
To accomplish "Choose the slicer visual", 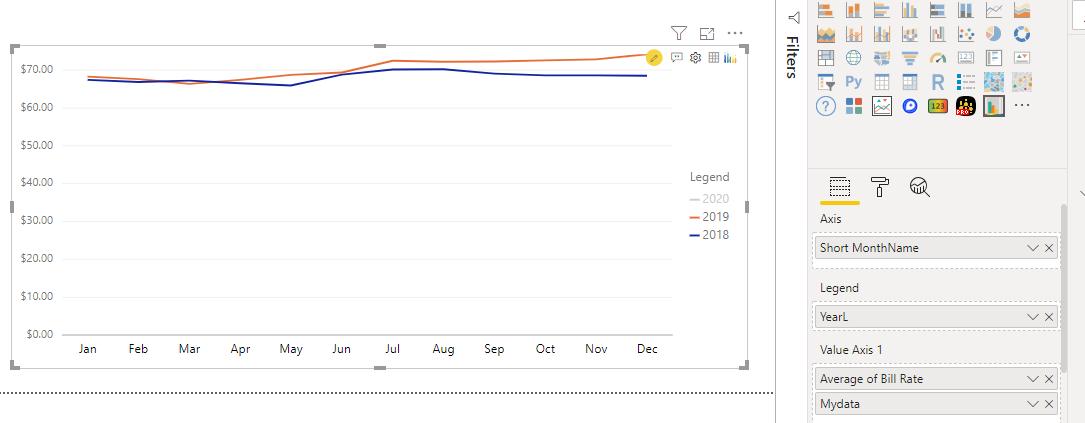I will coord(826,82).
